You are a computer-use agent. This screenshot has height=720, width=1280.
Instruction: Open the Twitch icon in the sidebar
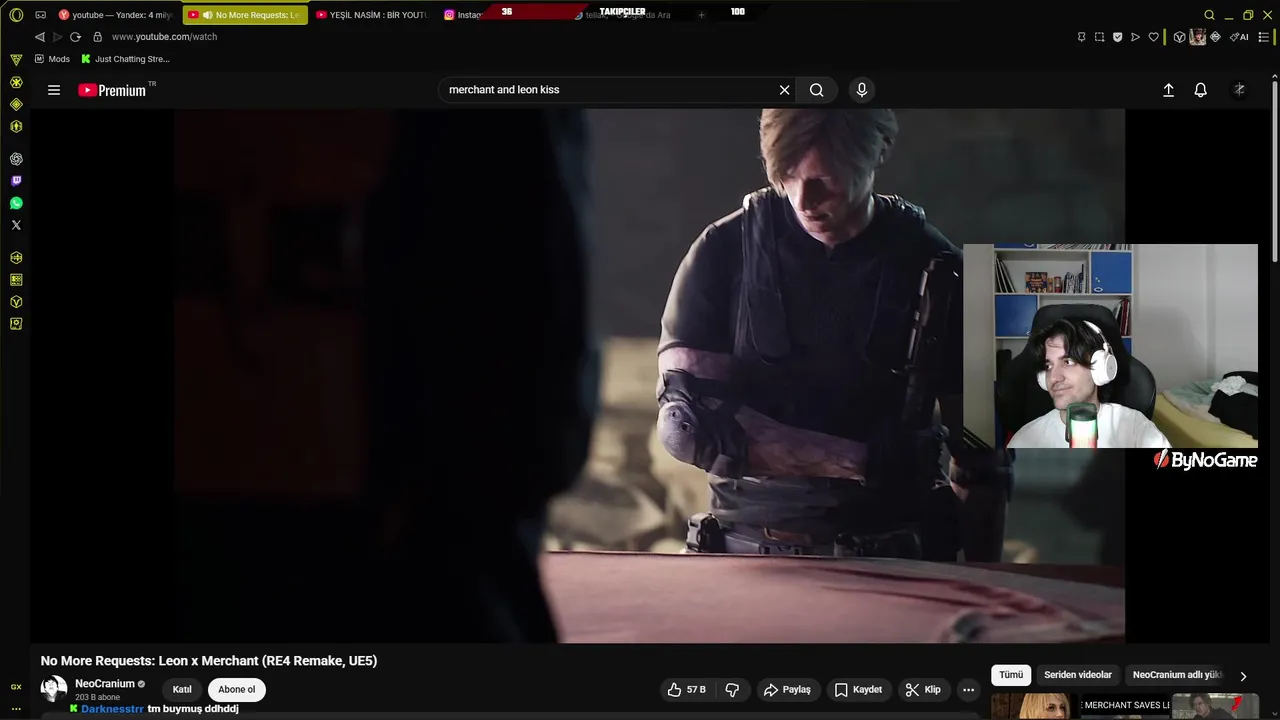(16, 181)
